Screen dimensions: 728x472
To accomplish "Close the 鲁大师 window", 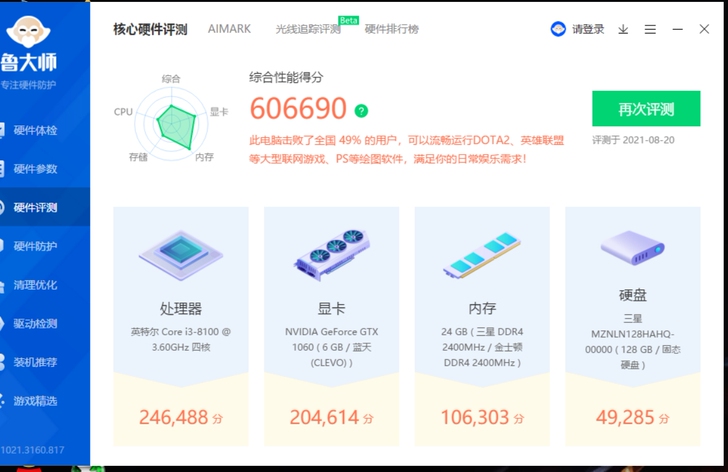I will coord(704,29).
